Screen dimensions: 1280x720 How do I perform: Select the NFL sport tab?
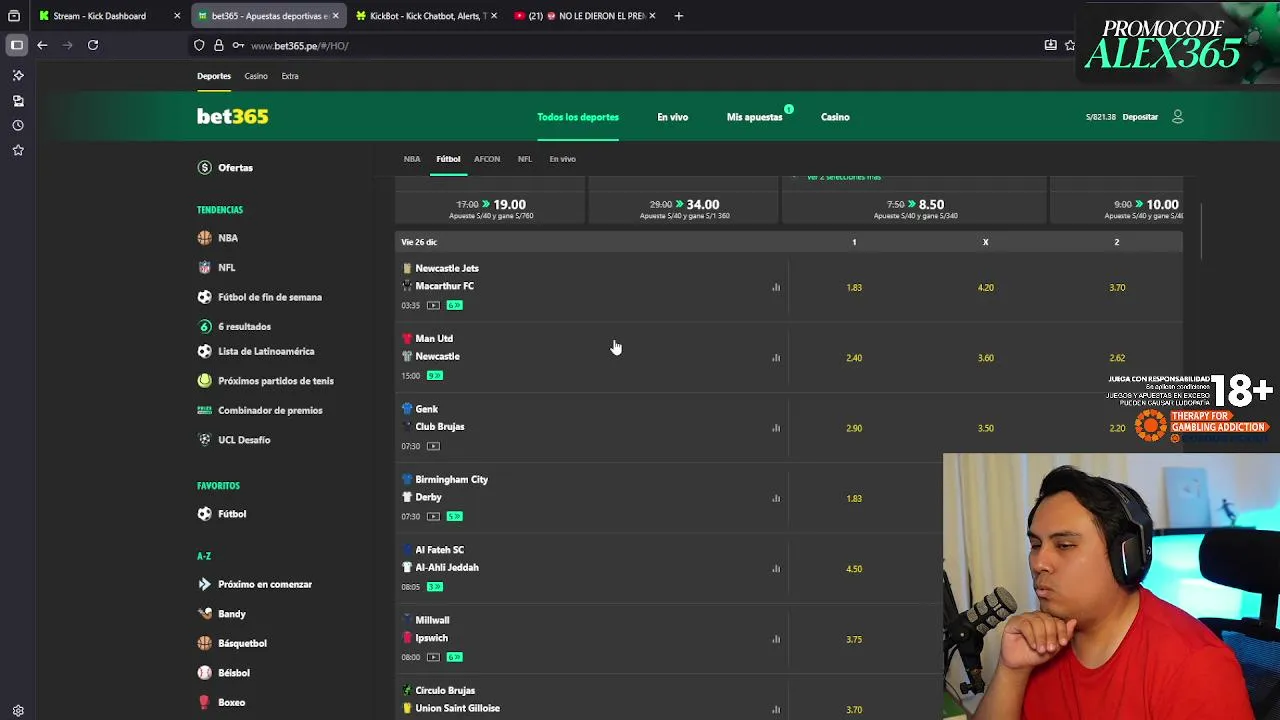click(x=525, y=159)
